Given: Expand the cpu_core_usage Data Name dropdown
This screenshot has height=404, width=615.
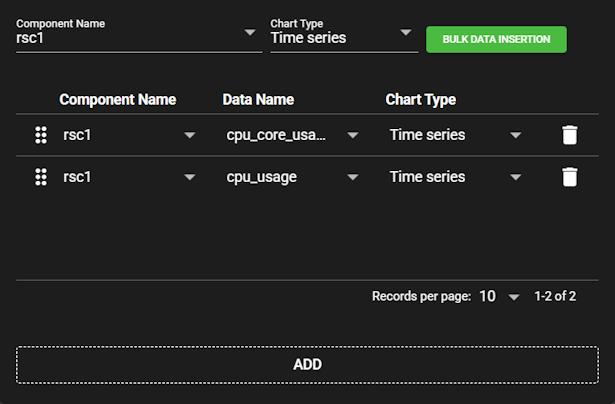Looking at the screenshot, I should 352,136.
